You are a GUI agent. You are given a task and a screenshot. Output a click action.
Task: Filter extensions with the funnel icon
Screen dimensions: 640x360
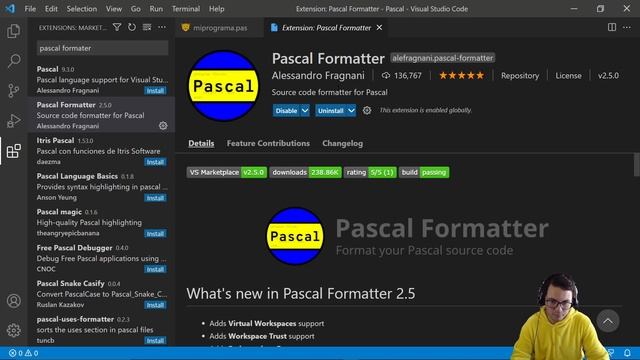coord(117,27)
